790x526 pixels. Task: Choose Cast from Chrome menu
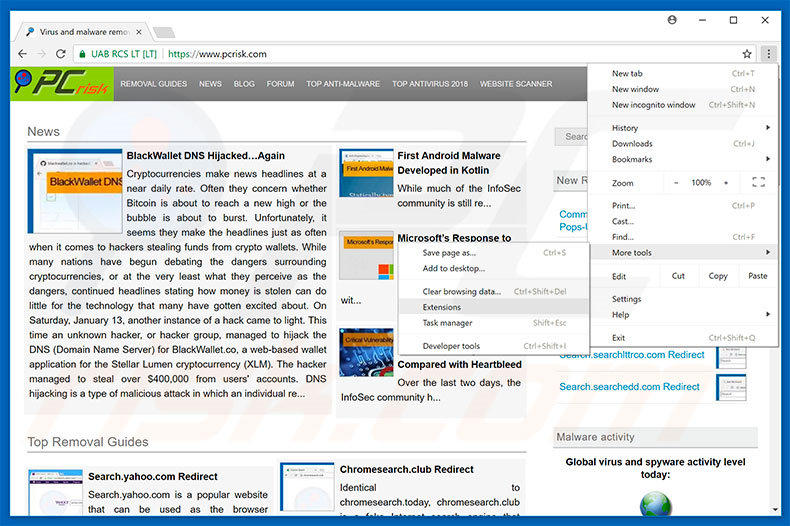[683, 221]
